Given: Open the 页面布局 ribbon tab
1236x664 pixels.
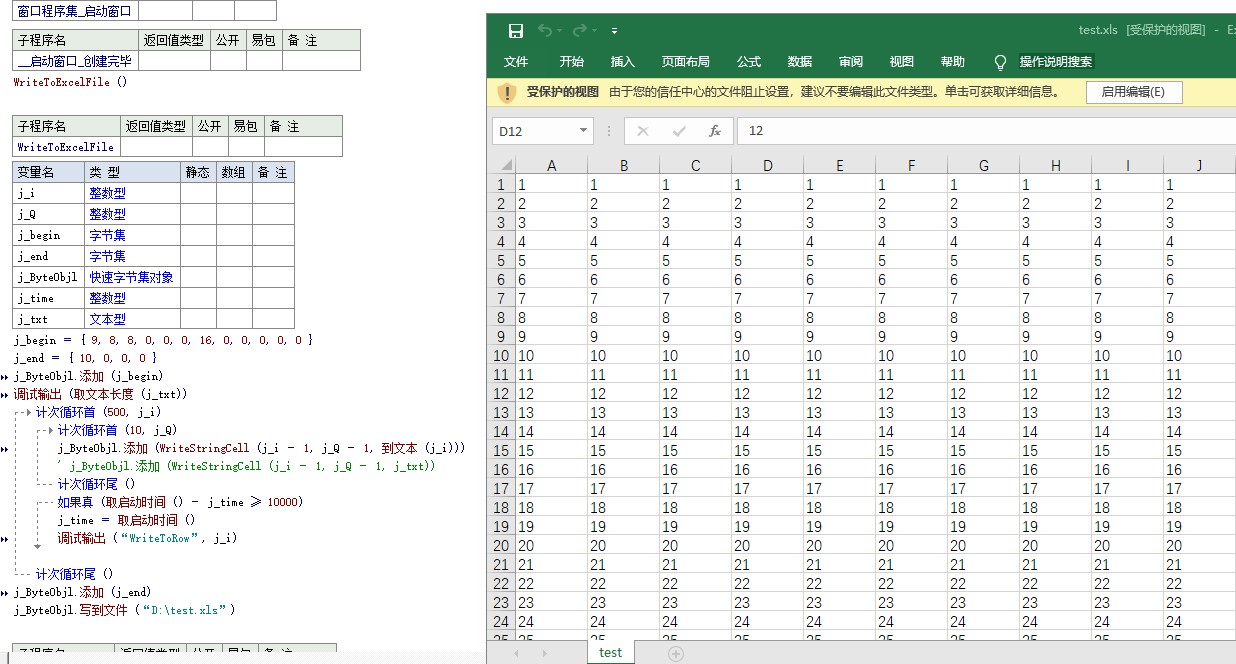Looking at the screenshot, I should (686, 62).
